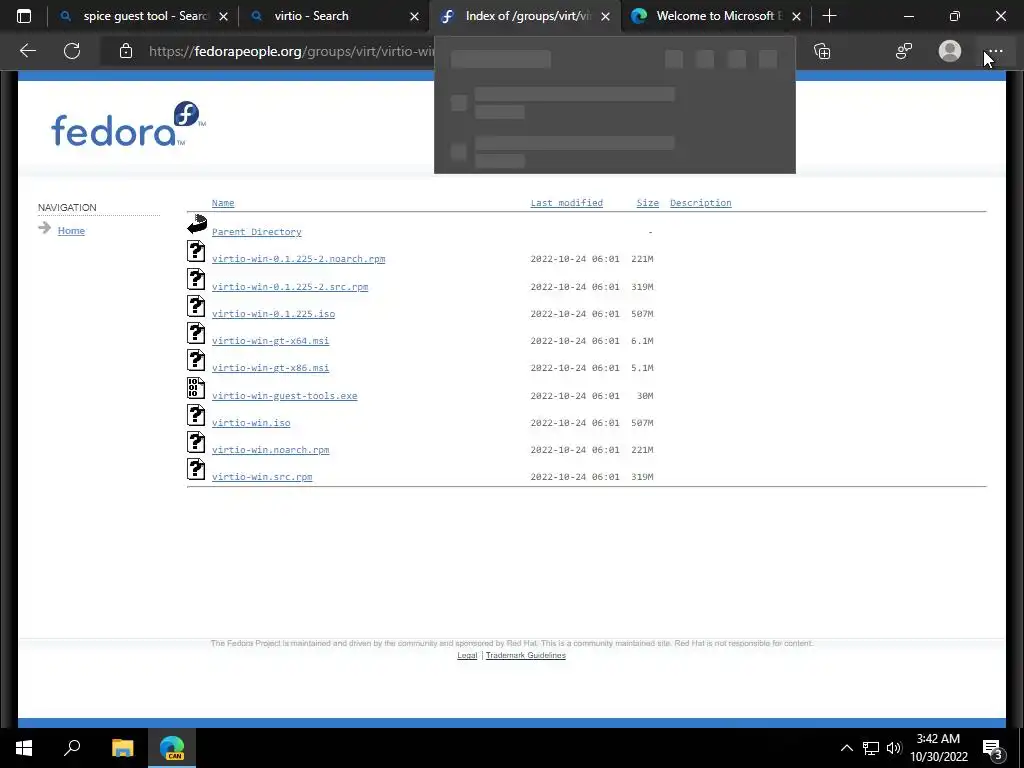Image resolution: width=1024 pixels, height=768 pixels.
Task: Download virtio-win.iso
Action: tap(251, 423)
